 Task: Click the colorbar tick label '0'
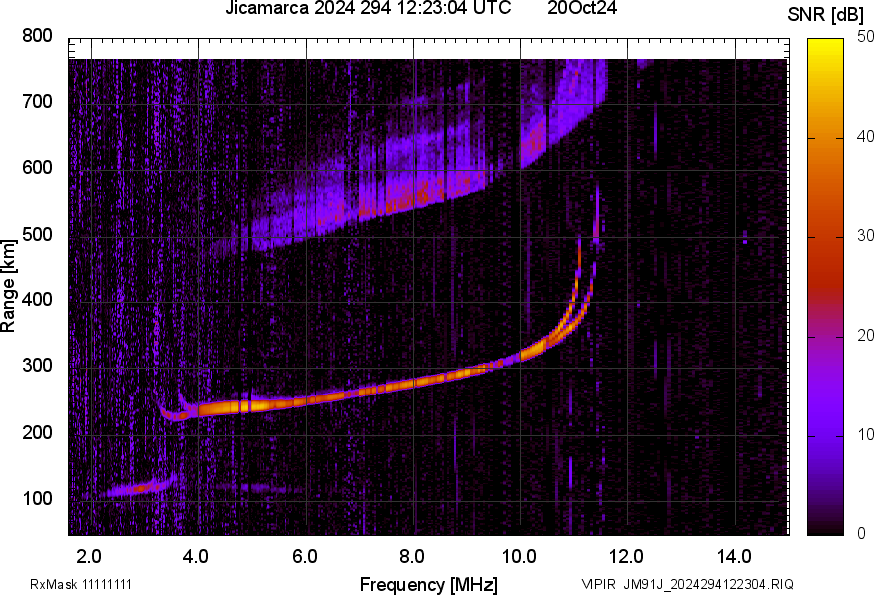click(x=861, y=534)
